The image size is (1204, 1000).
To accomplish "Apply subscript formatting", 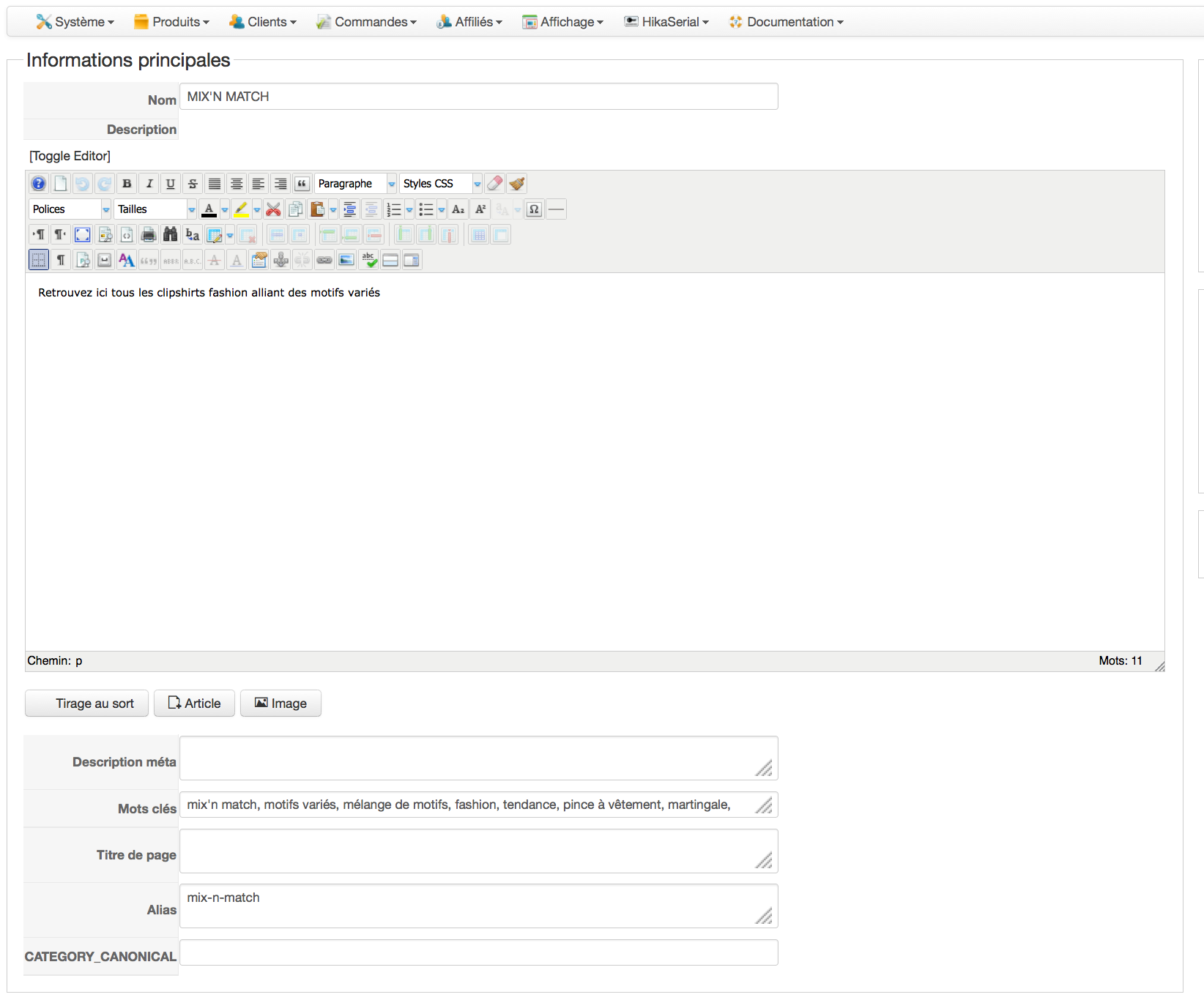I will point(458,209).
